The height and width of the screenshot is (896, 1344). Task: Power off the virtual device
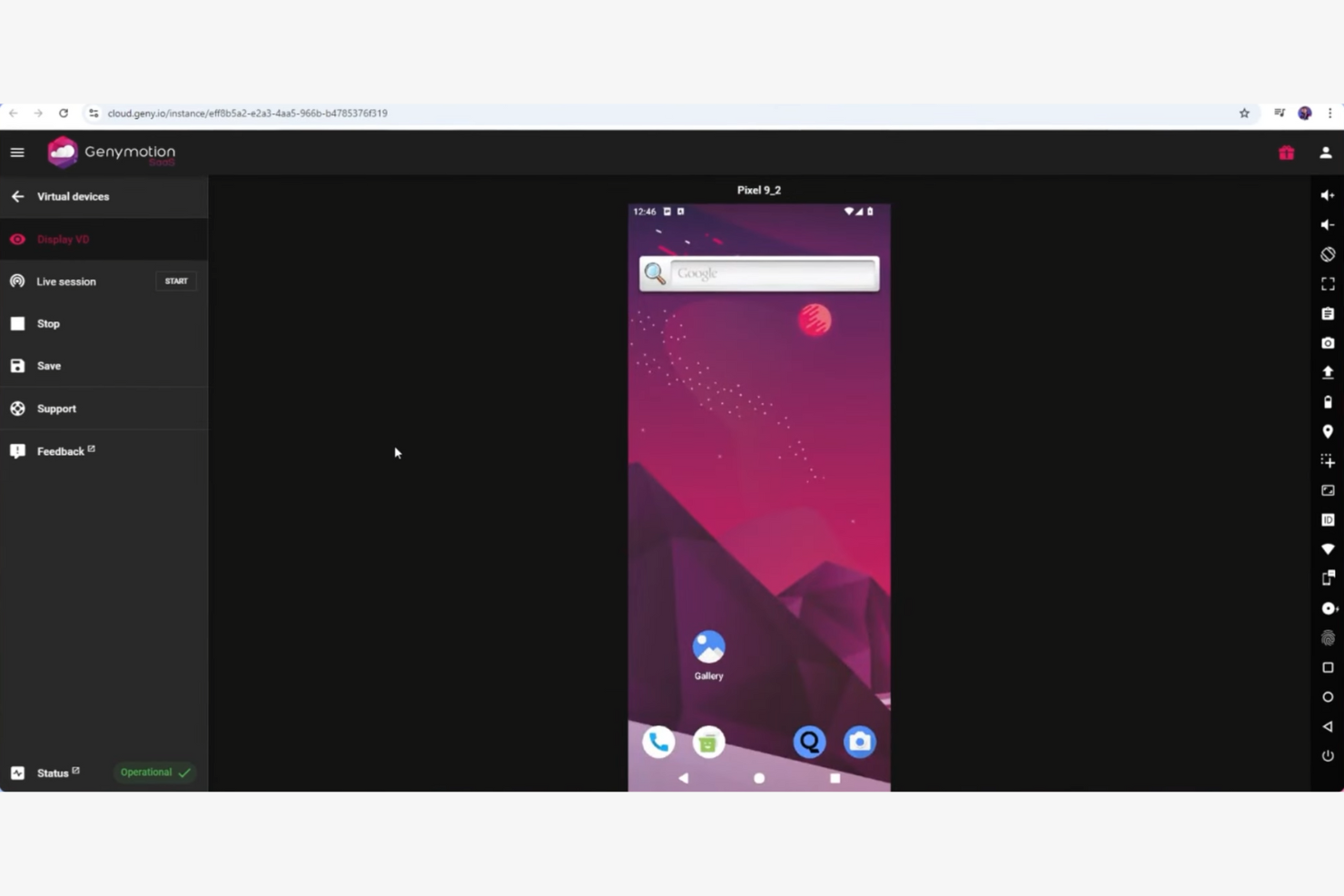coord(1327,754)
